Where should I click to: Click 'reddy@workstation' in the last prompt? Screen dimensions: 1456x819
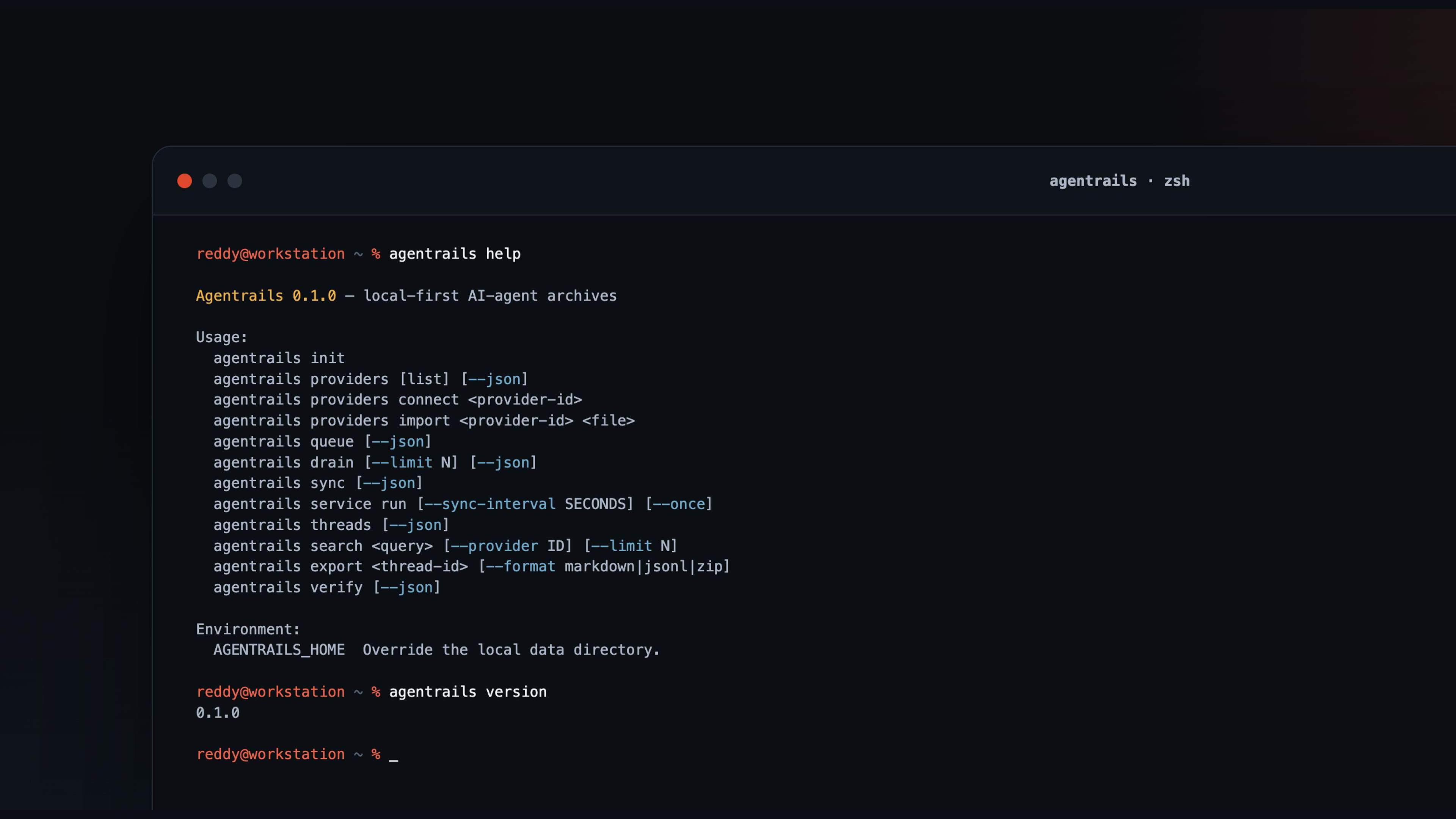[270, 755]
